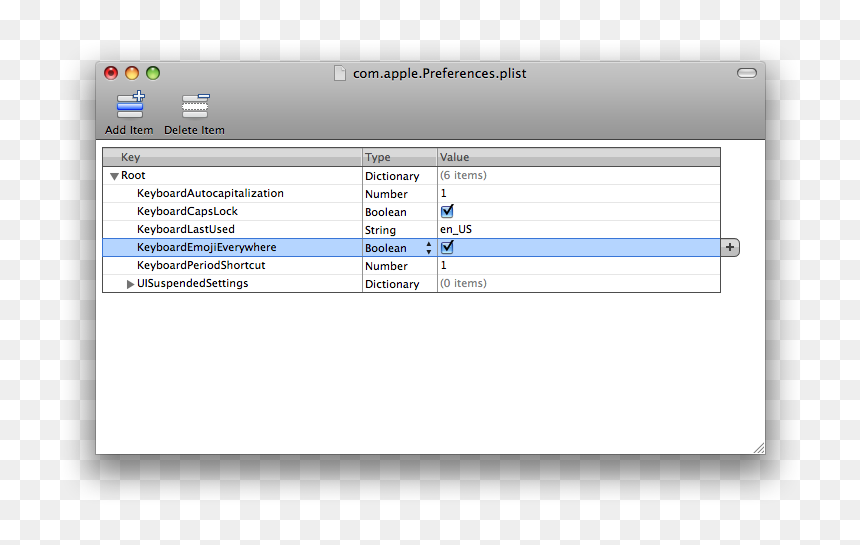Click the plus button beside KeyboardEmojiEverywhere row
Screen dimensions: 860x545
(x=730, y=247)
